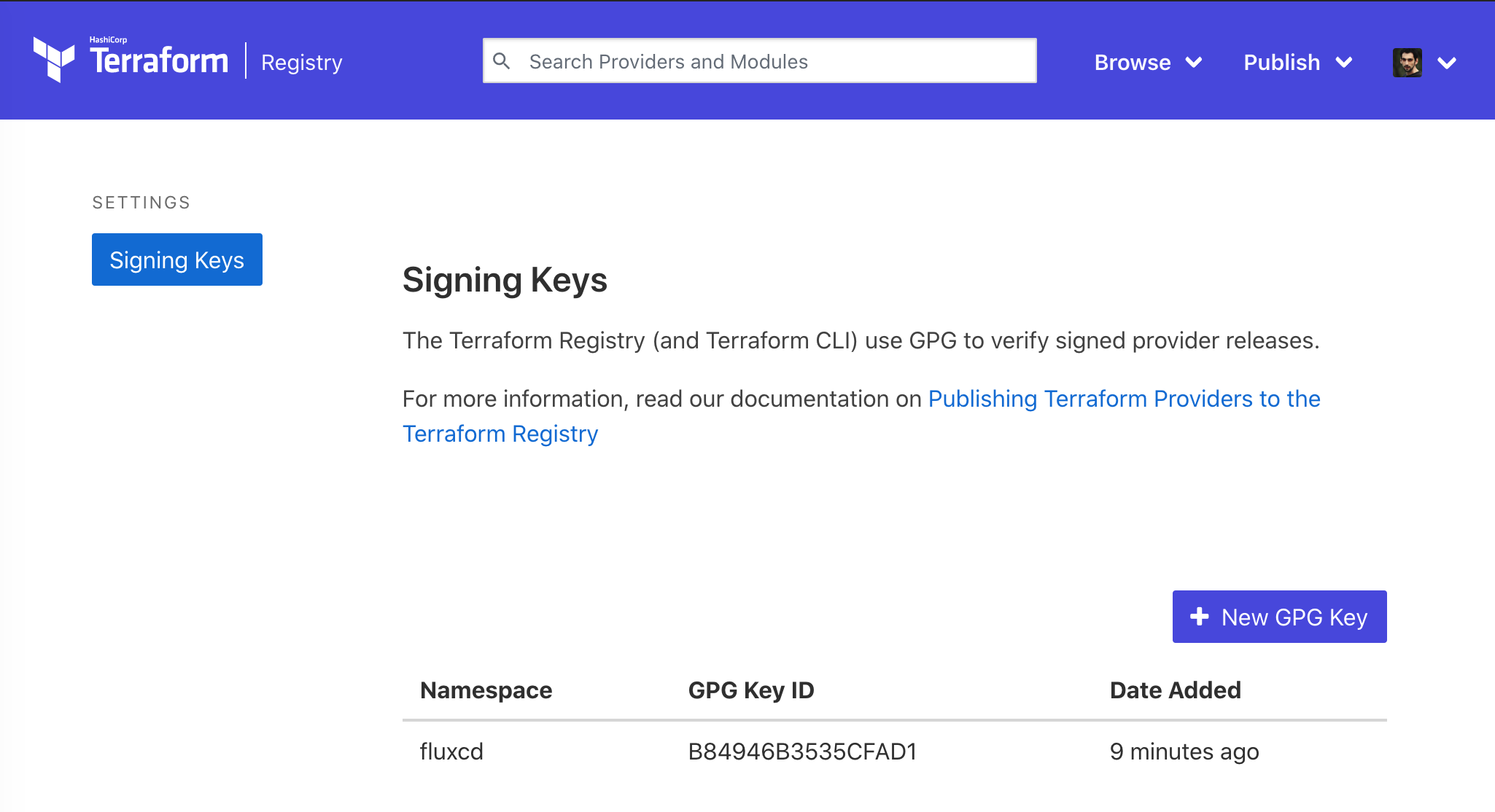Click into the Search Providers and Modules field
1495x812 pixels.
tap(758, 60)
